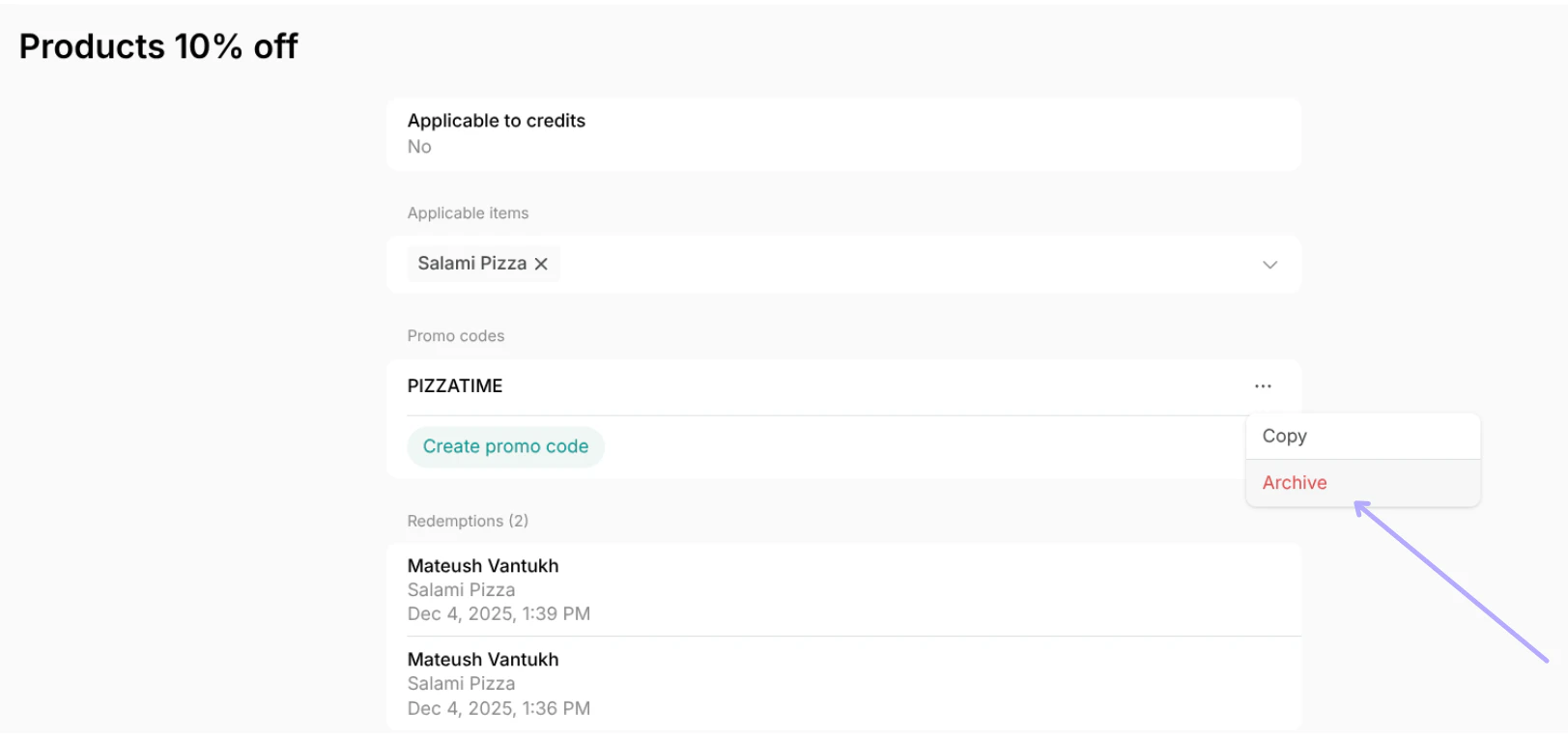Click the Products 10% off heading
Image resolution: width=1568 pixels, height=738 pixels.
158,46
